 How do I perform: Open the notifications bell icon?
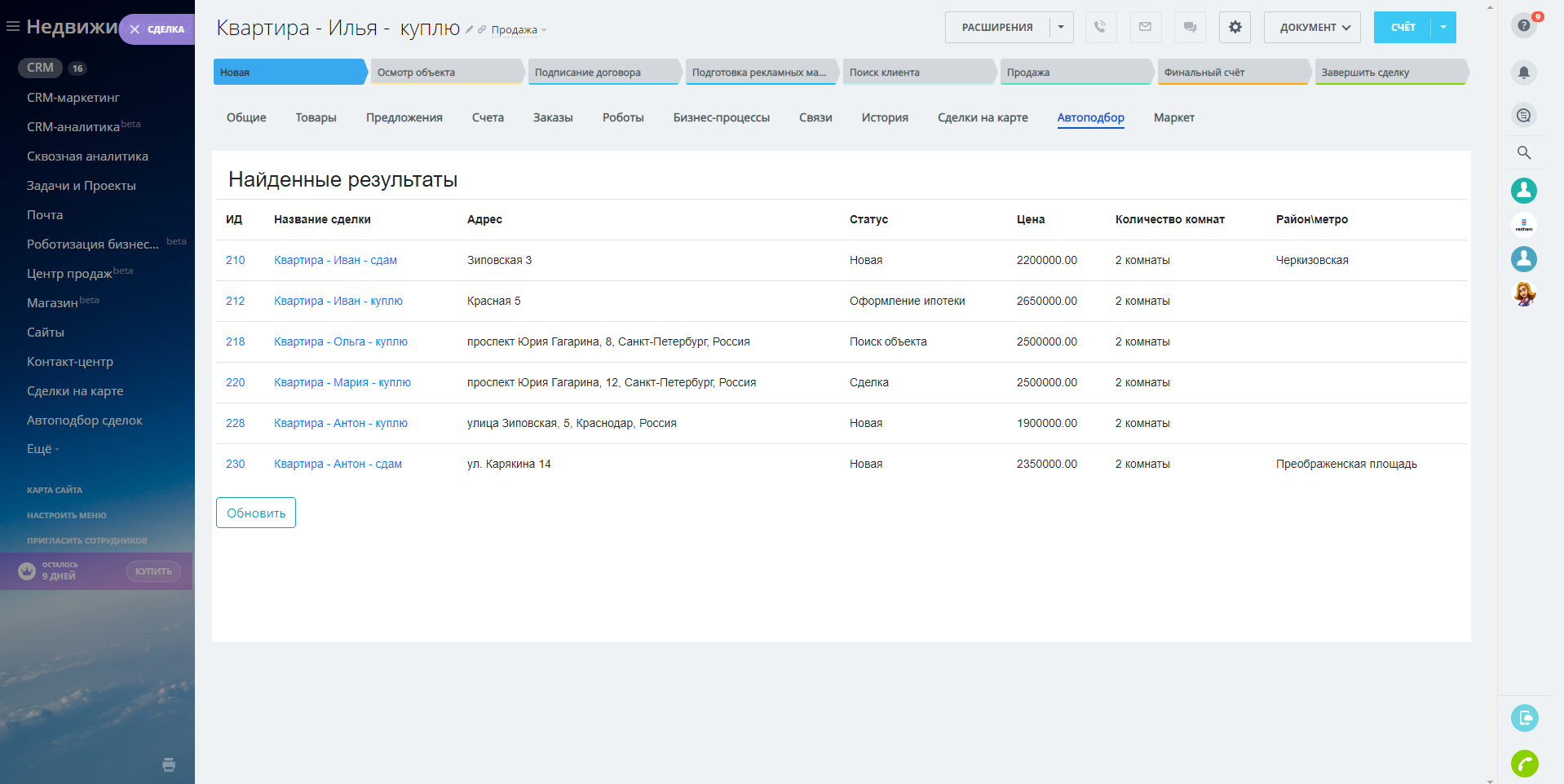[x=1523, y=73]
